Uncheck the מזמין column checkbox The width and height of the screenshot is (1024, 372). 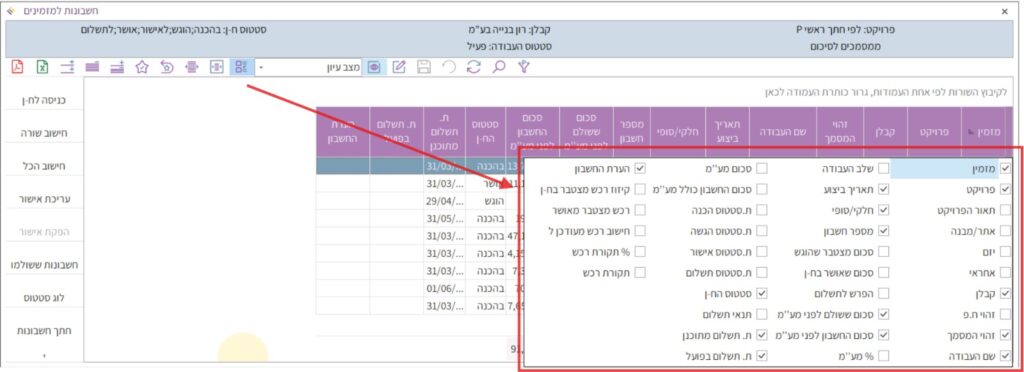(x=1005, y=169)
